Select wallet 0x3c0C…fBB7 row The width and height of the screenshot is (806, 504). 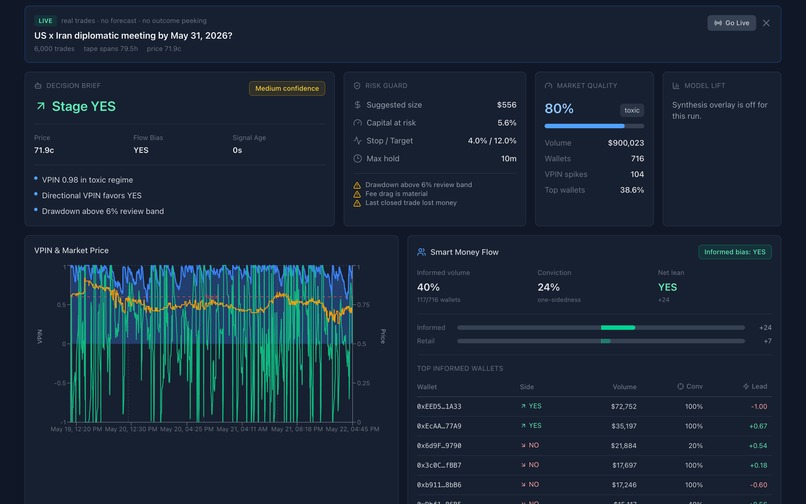point(594,465)
